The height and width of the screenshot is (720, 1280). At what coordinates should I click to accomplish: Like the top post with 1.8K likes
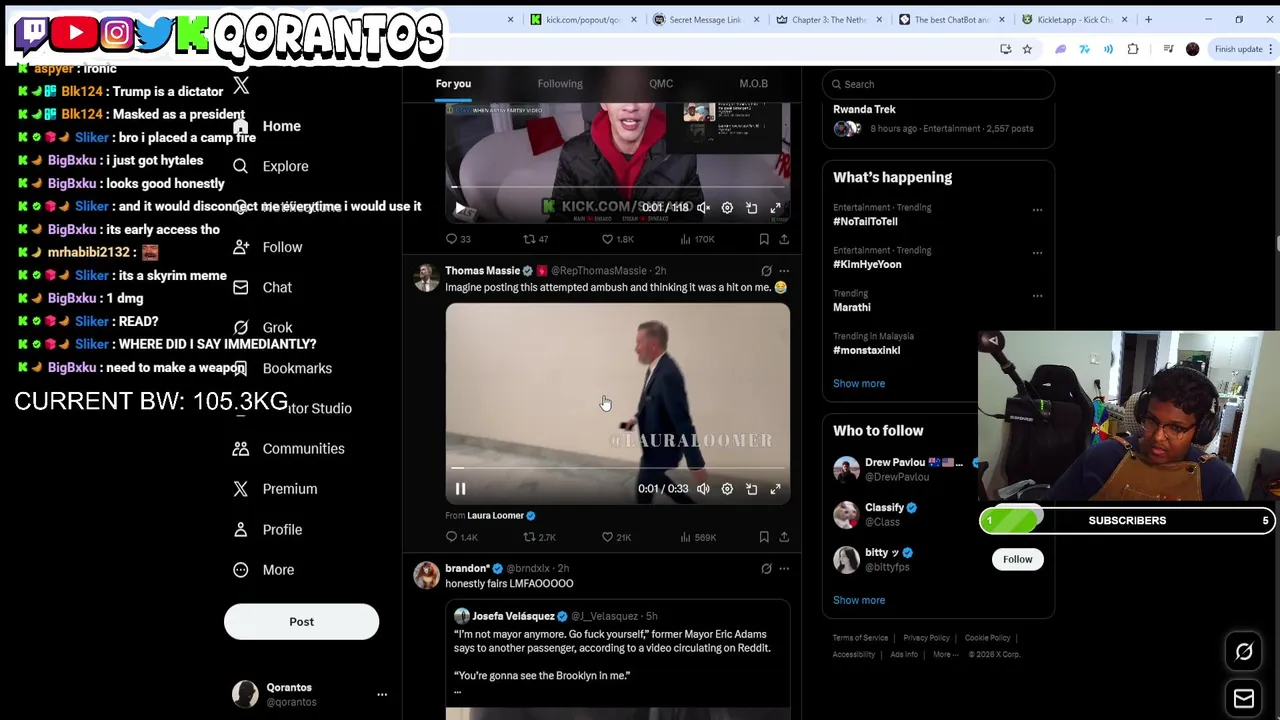tap(617, 239)
